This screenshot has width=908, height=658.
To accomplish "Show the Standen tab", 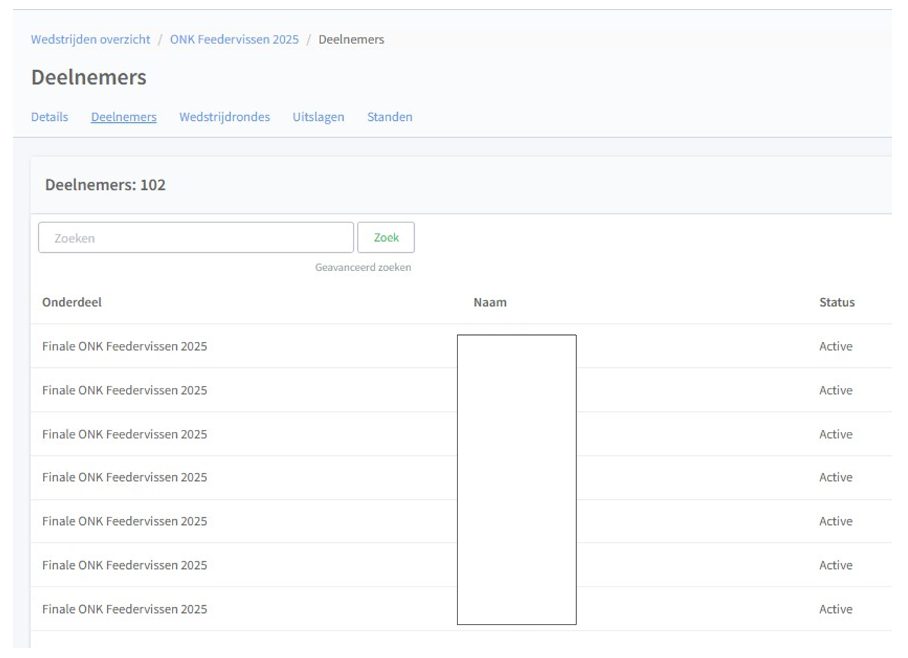I will 389,117.
